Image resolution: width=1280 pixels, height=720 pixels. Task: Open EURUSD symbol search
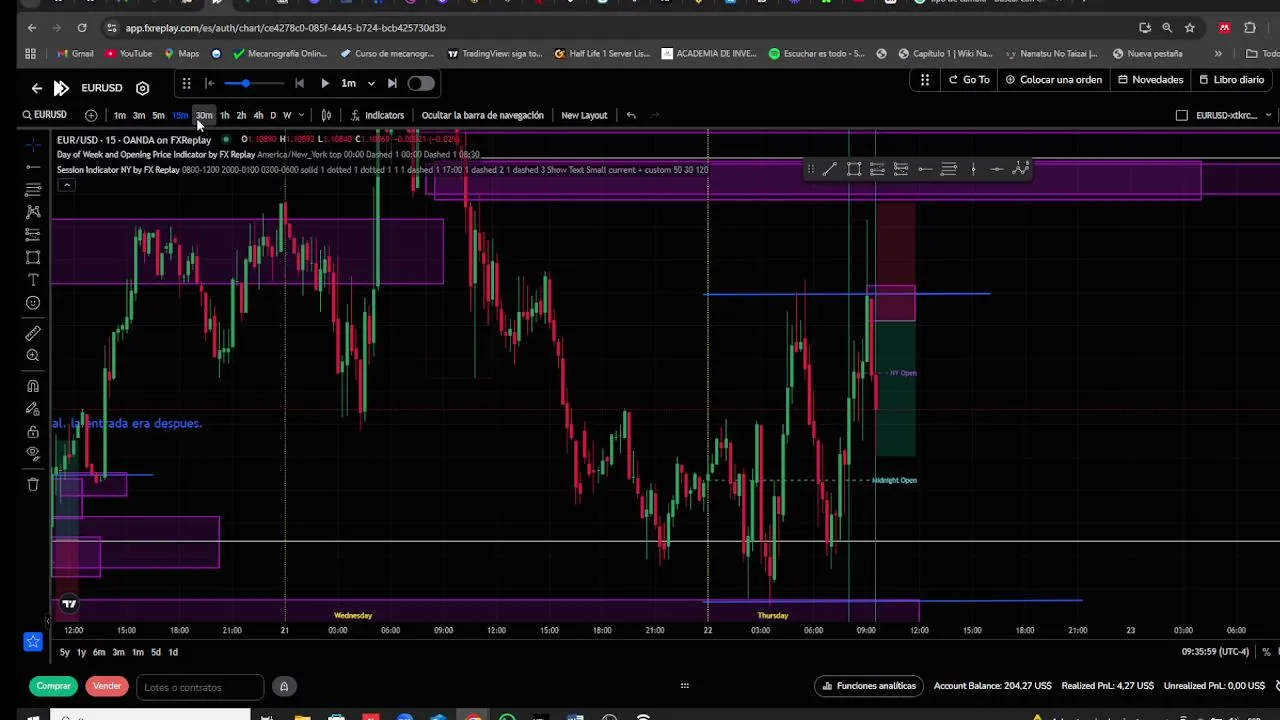[44, 115]
